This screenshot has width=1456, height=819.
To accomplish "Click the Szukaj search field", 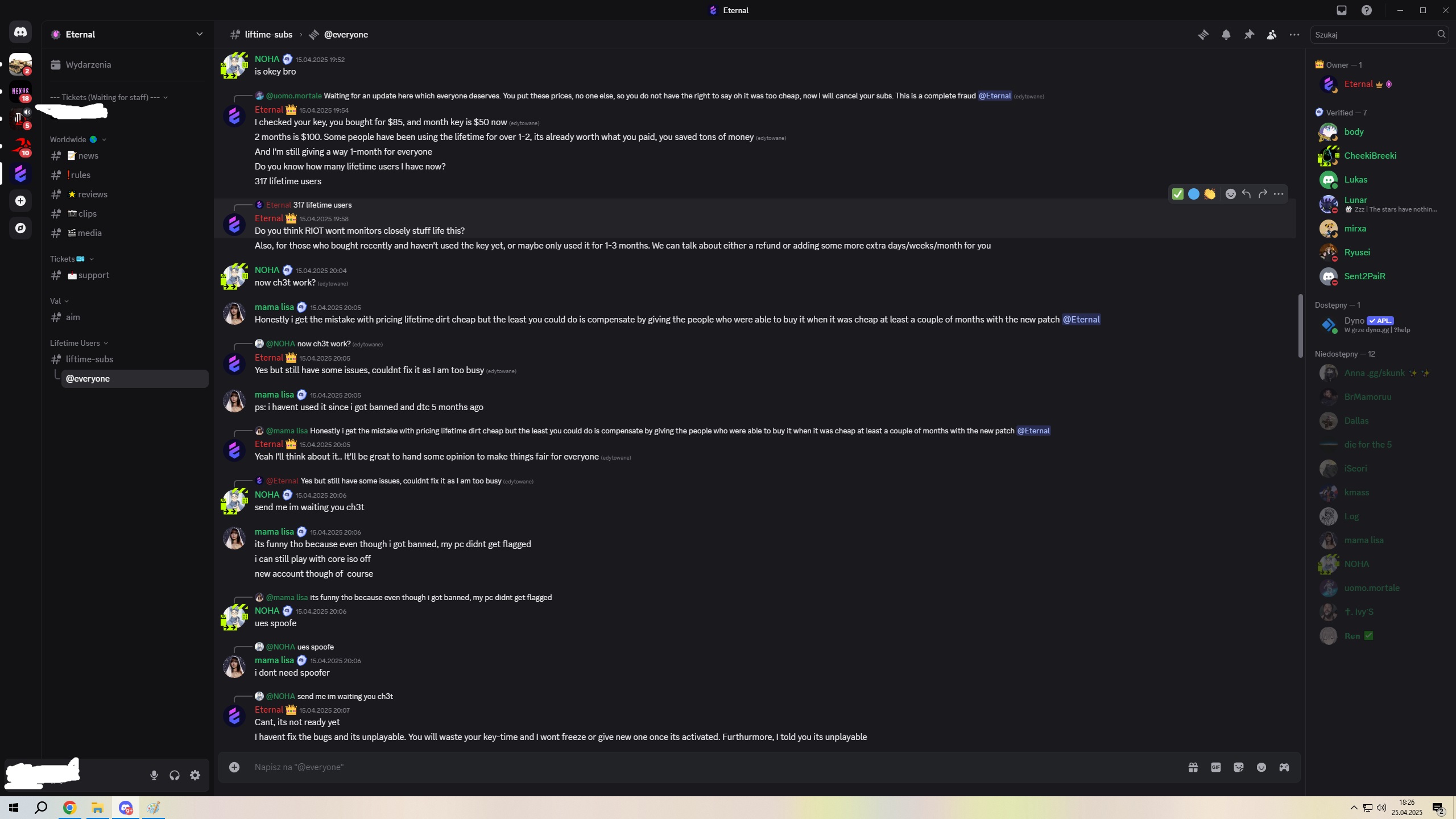I will point(1374,35).
